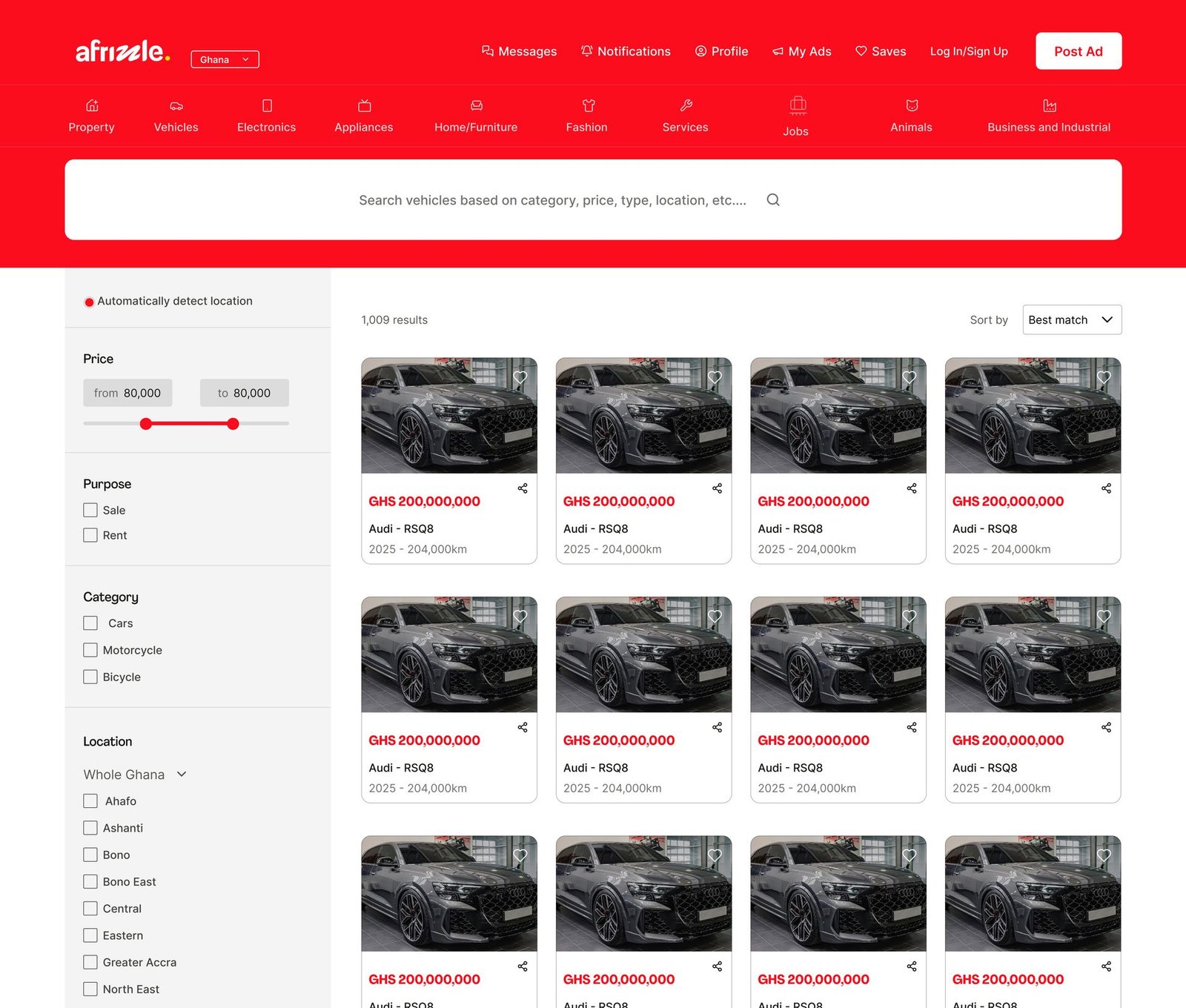Open the Services wrench icon

(x=686, y=105)
